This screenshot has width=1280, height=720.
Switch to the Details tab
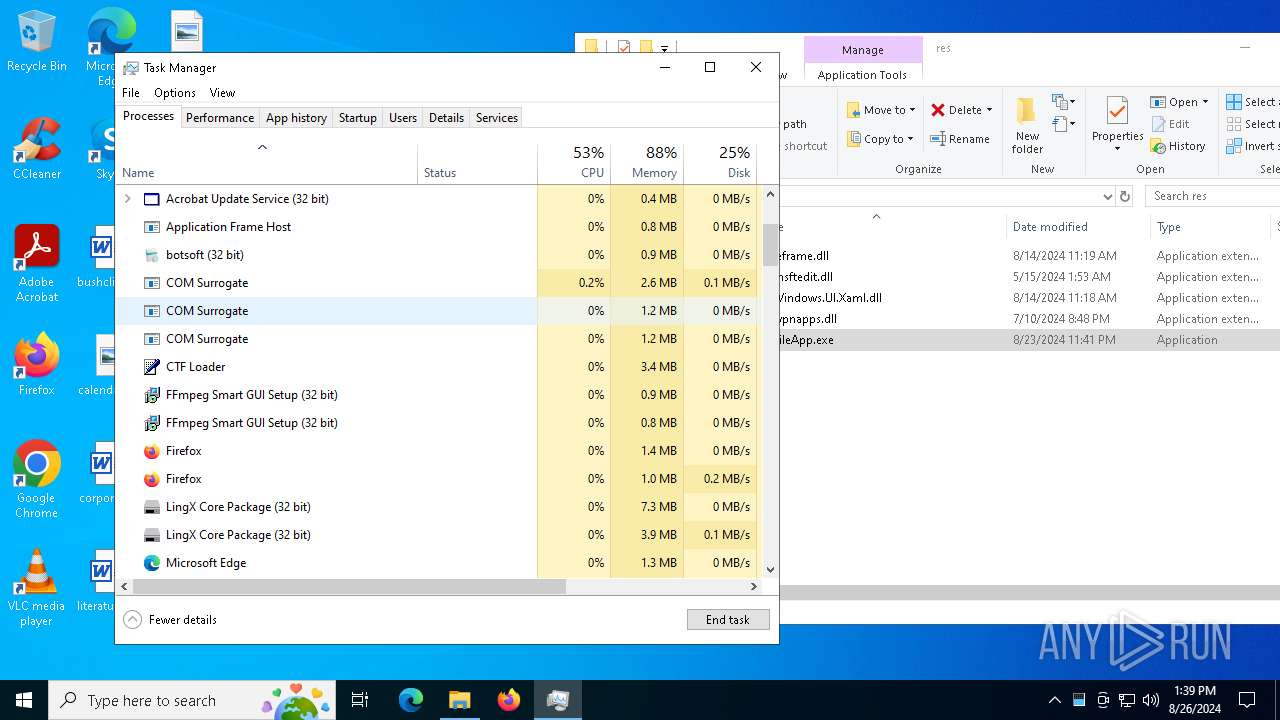click(x=446, y=117)
